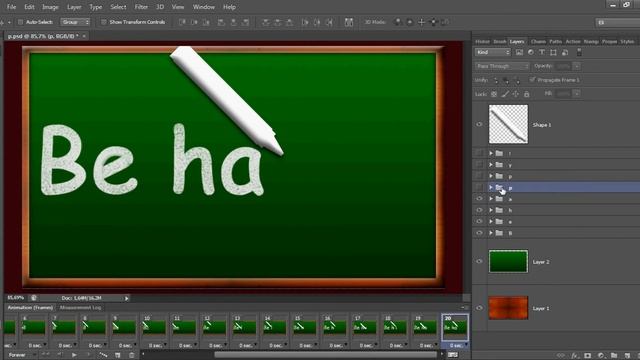Enable Show Transform Controls checkbox

[103, 22]
